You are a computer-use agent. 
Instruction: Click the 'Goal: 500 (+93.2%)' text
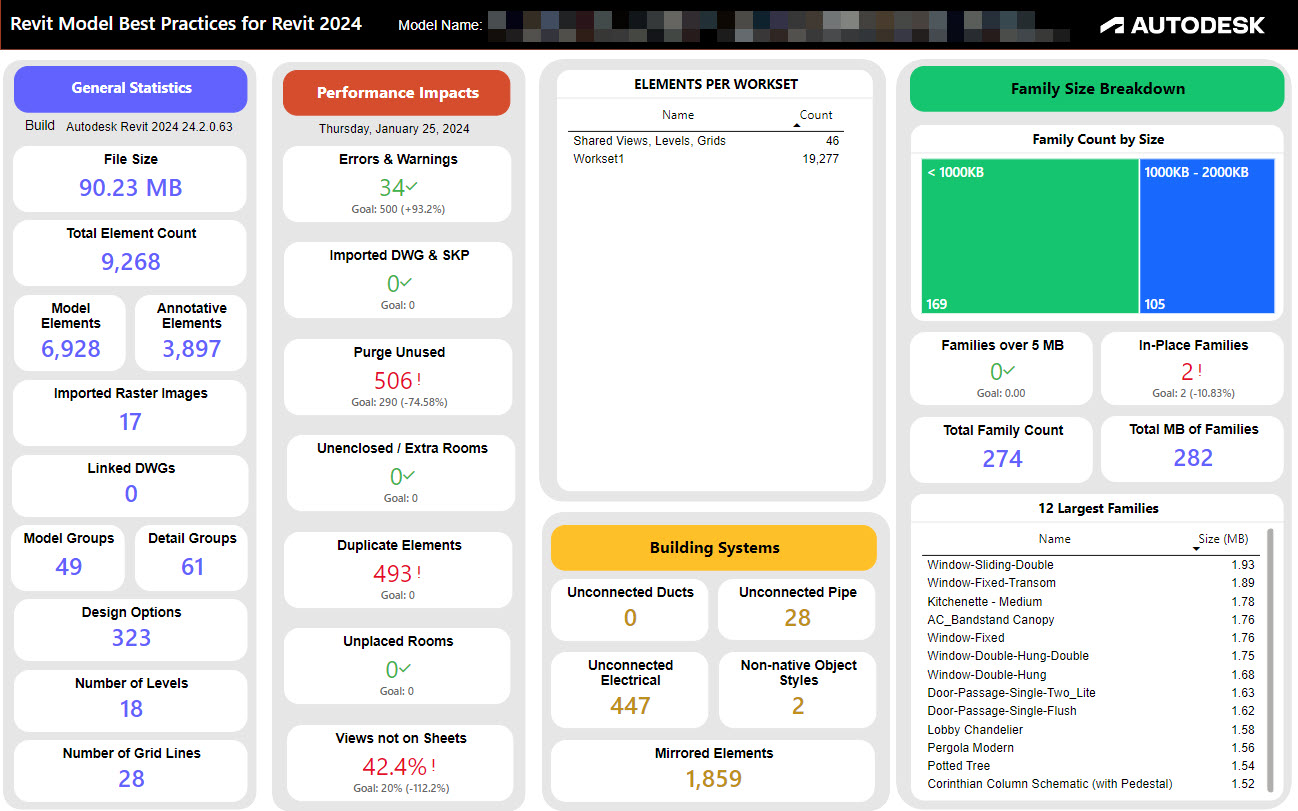pyautogui.click(x=397, y=210)
